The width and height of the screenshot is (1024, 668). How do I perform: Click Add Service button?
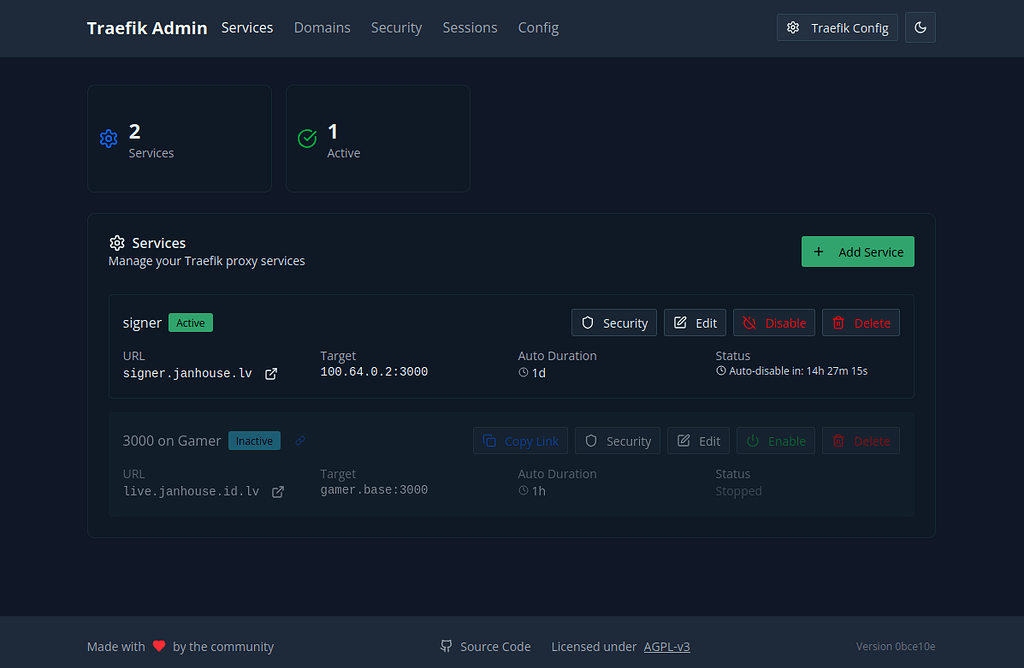pos(857,251)
